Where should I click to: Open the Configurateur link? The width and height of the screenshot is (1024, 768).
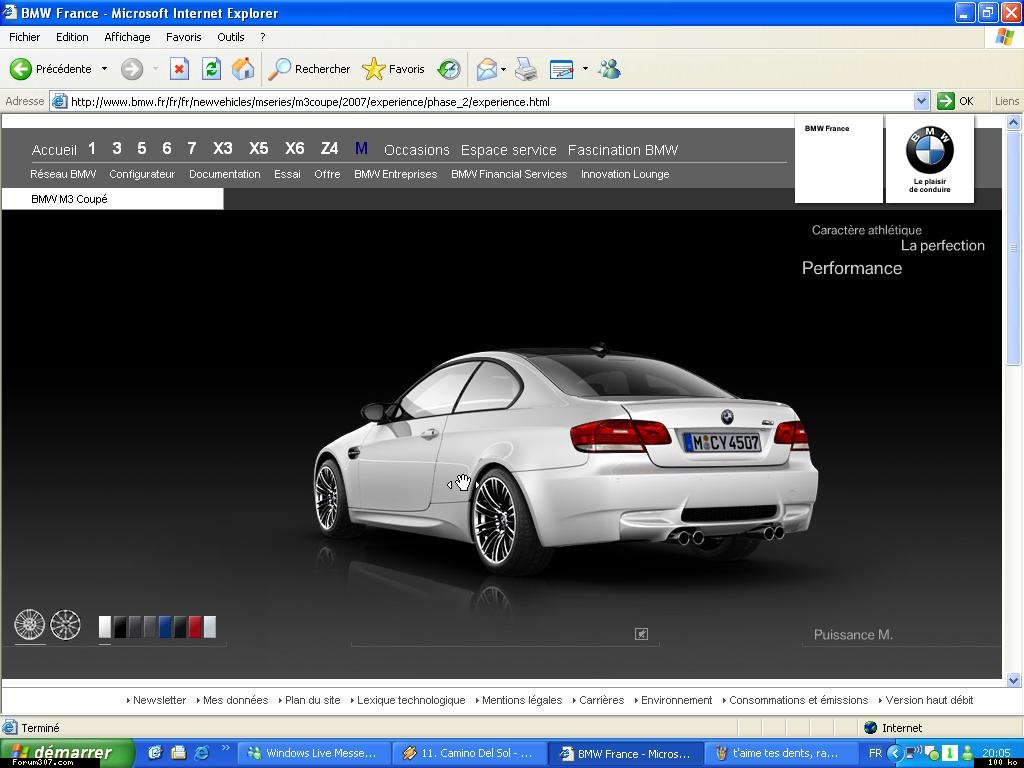click(x=142, y=174)
